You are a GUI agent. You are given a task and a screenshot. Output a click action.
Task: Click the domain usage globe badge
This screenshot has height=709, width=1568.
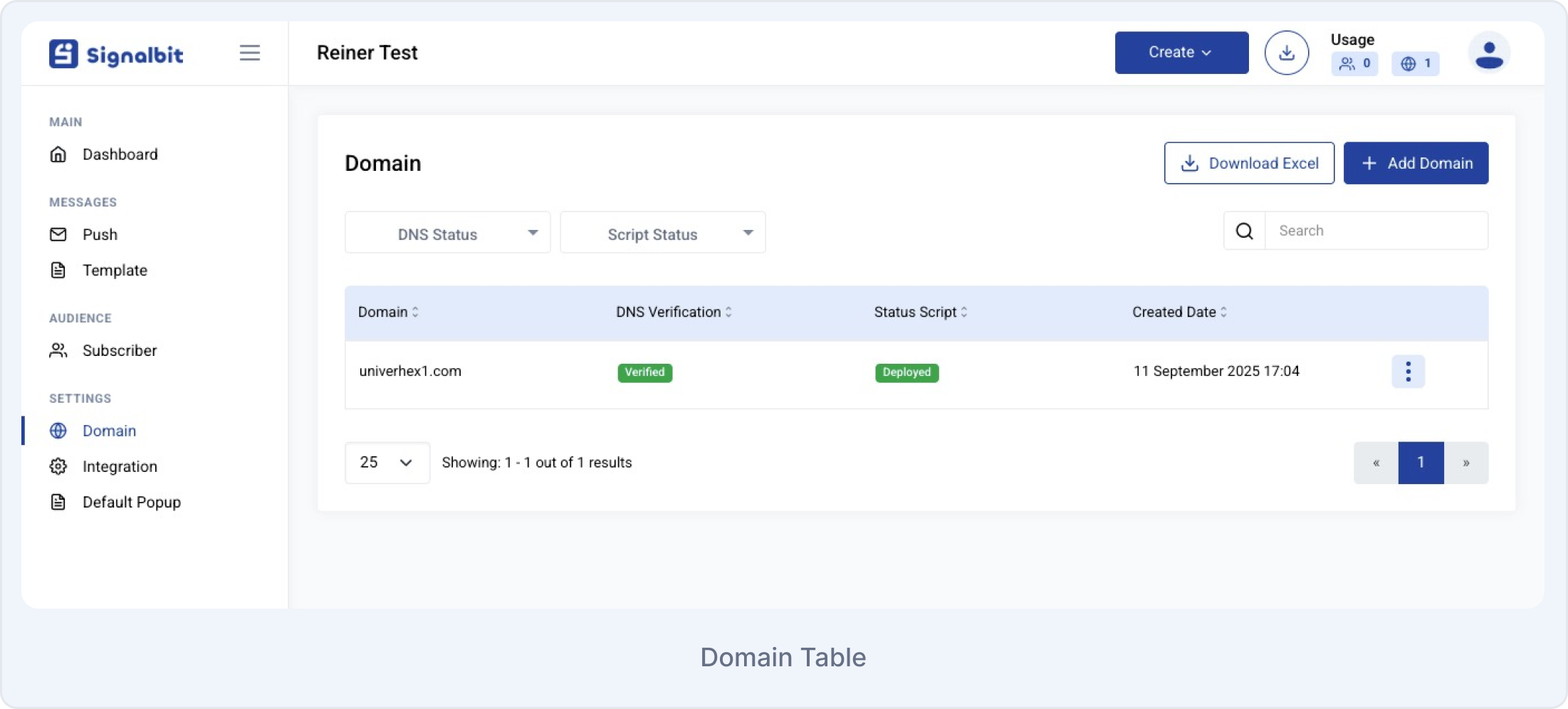pos(1416,63)
